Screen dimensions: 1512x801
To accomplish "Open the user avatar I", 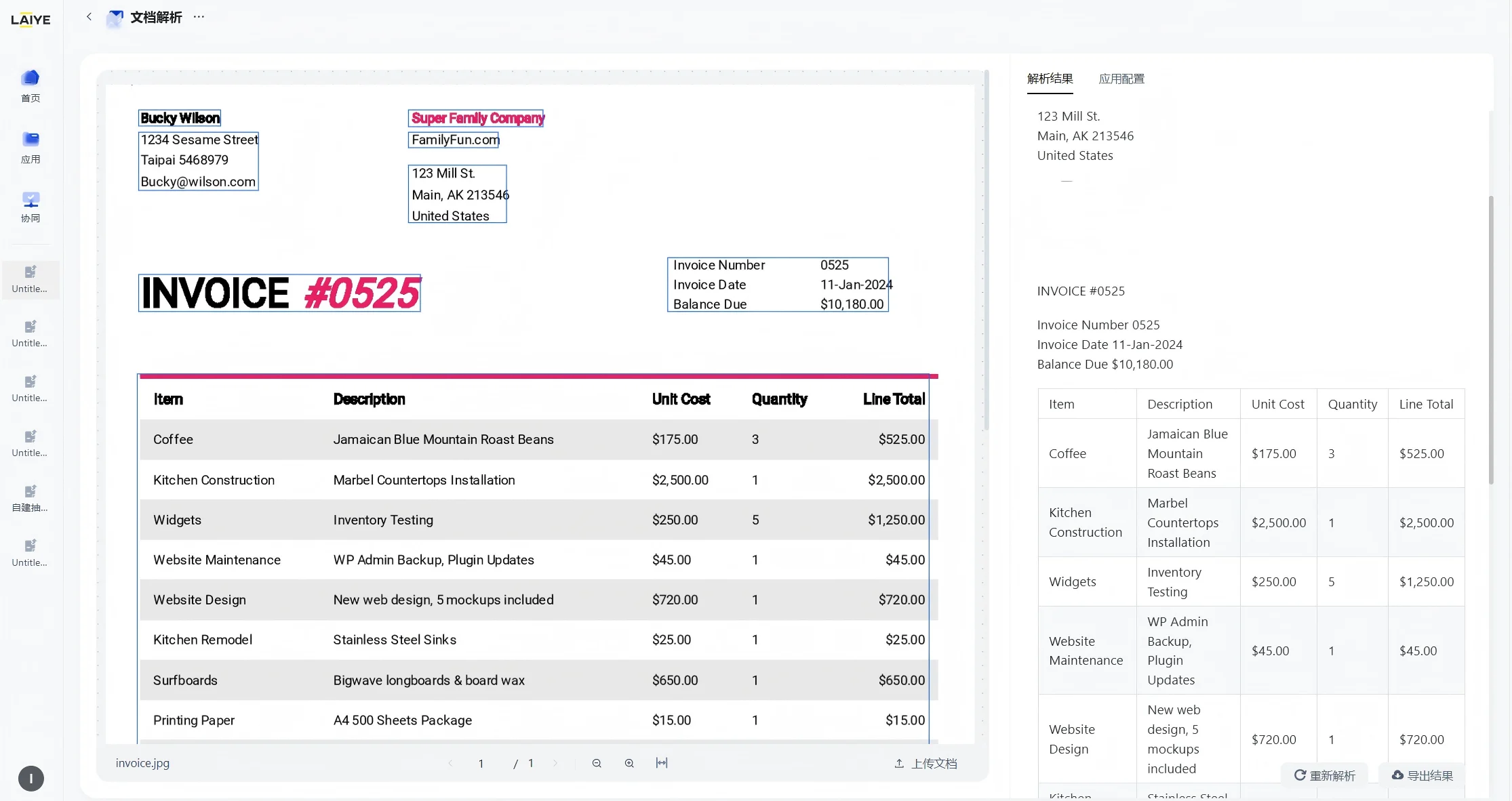I will [x=31, y=779].
